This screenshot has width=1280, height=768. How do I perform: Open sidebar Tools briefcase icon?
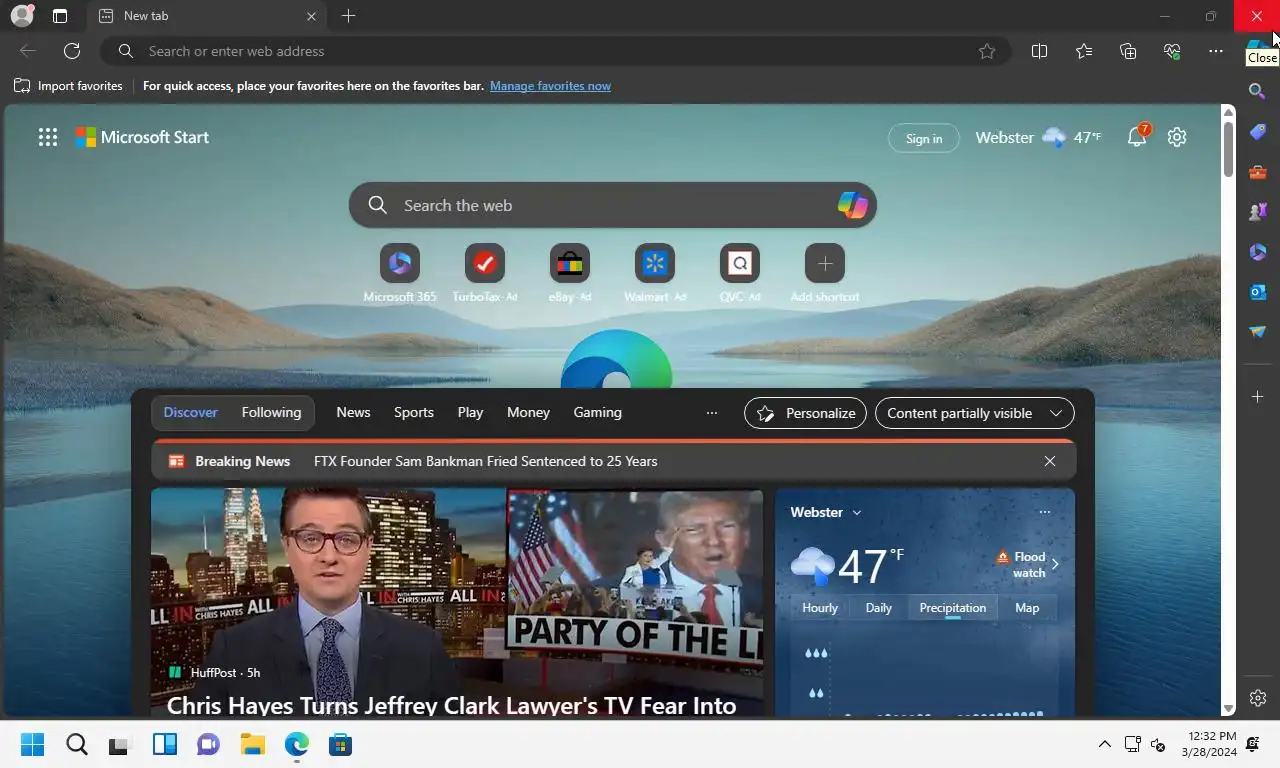1258,172
